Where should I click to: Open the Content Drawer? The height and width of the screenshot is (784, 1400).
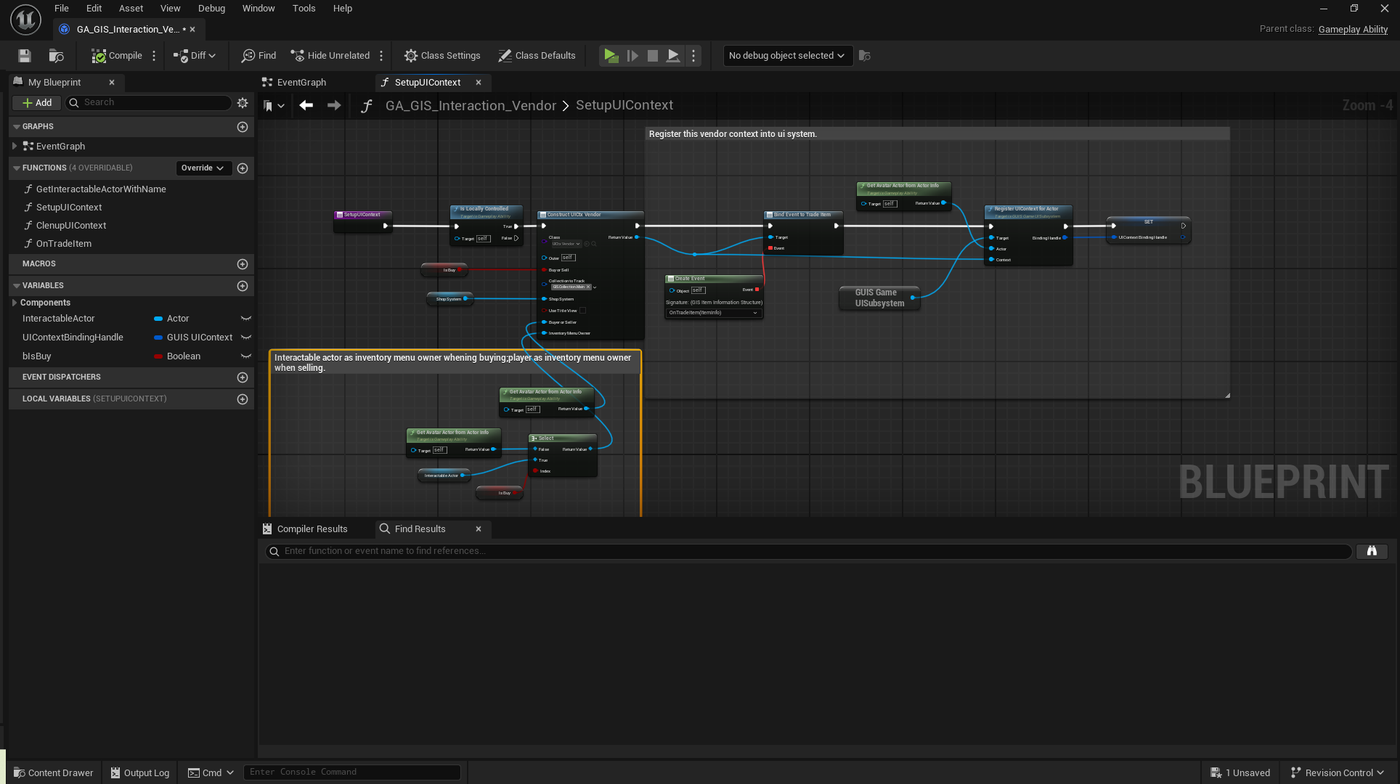click(x=54, y=773)
